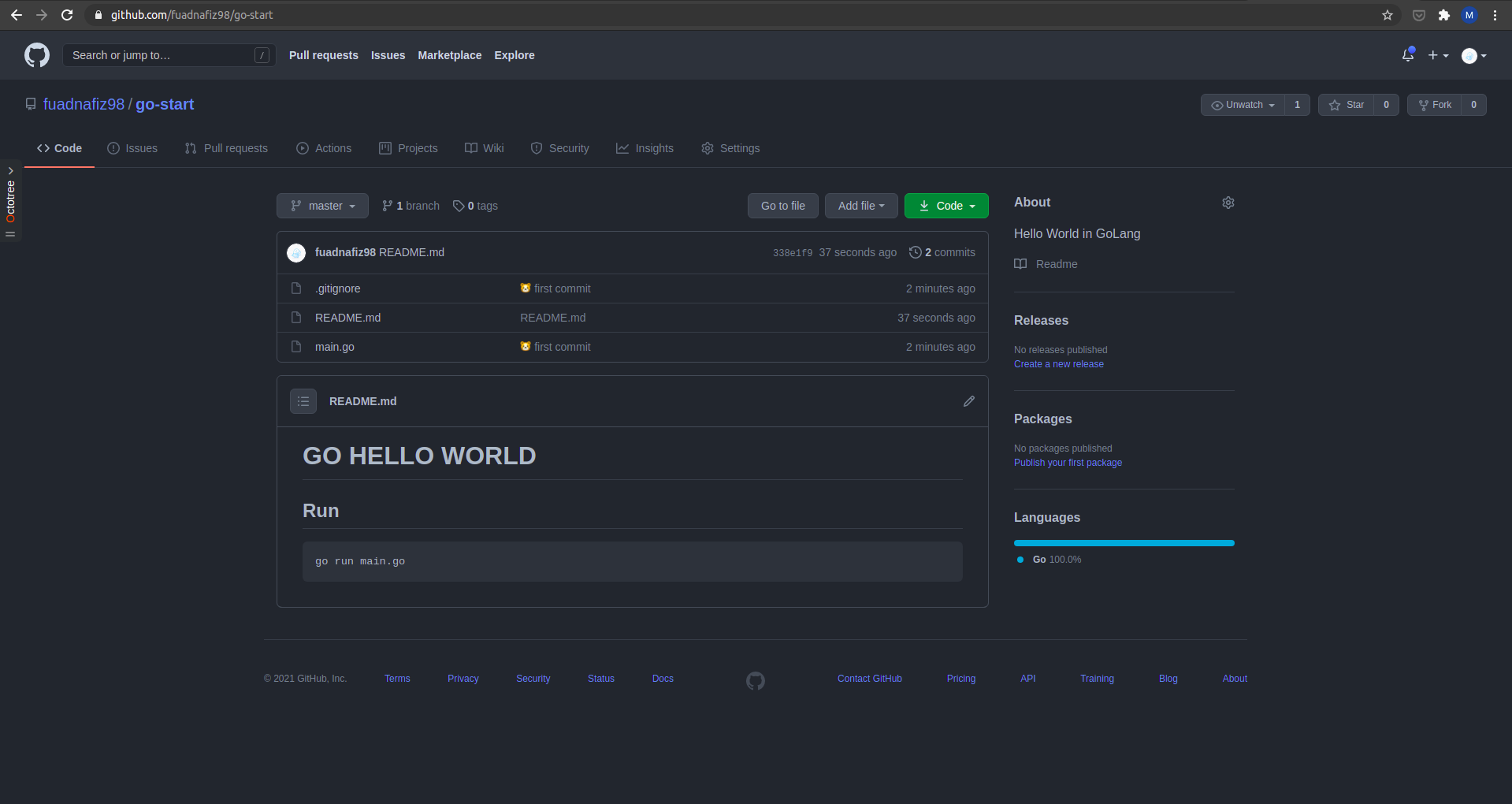View the 1 branch link
The height and width of the screenshot is (804, 1512).
[x=411, y=206]
